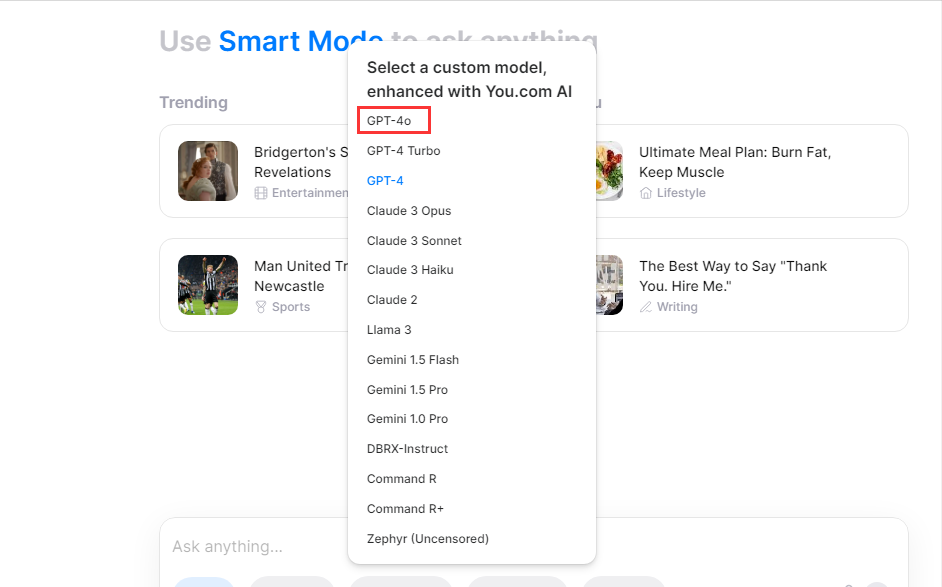Select Zephyr (Uncensored) model
This screenshot has width=942, height=587.
tap(427, 539)
